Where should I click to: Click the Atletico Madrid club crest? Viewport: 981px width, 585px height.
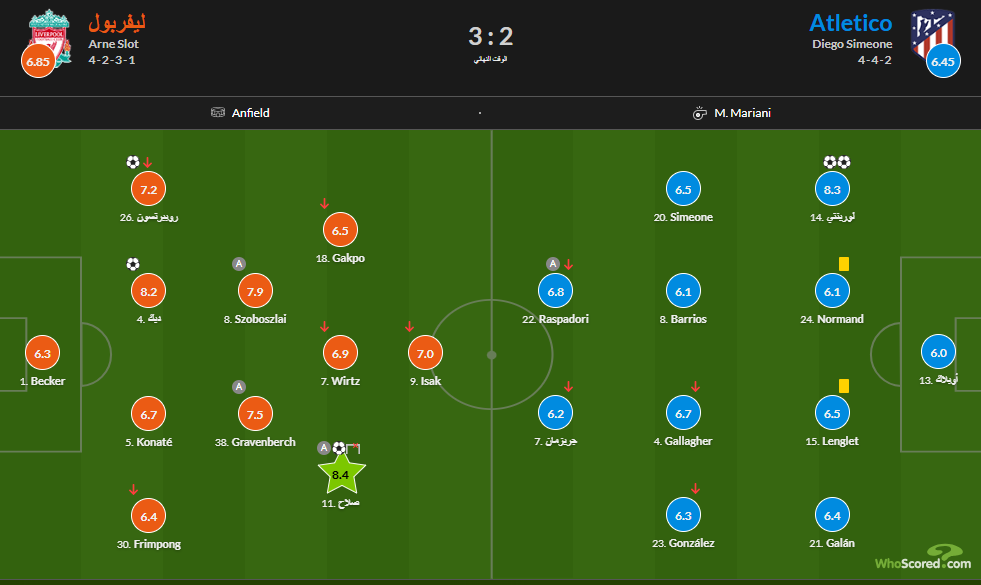pos(932,33)
